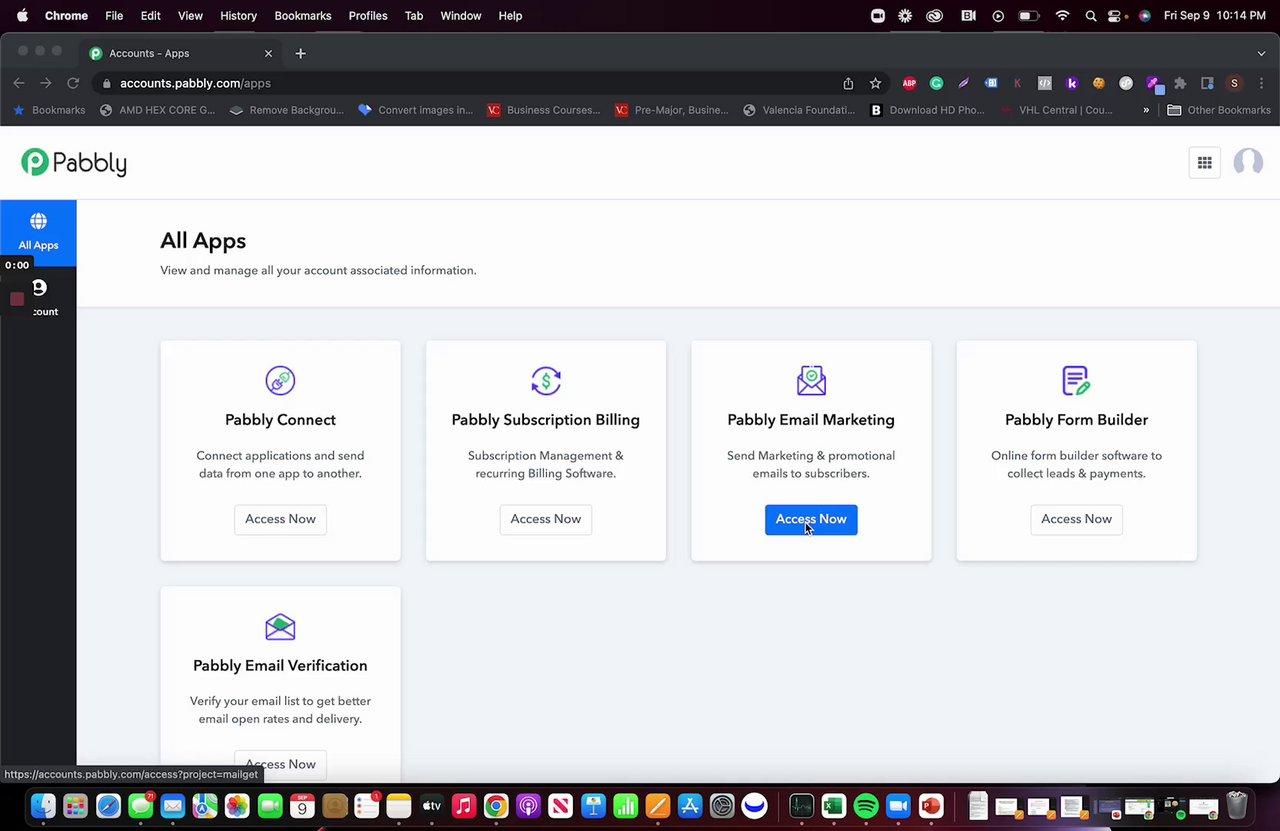
Task: Bookmark this page with star icon
Action: point(875,84)
